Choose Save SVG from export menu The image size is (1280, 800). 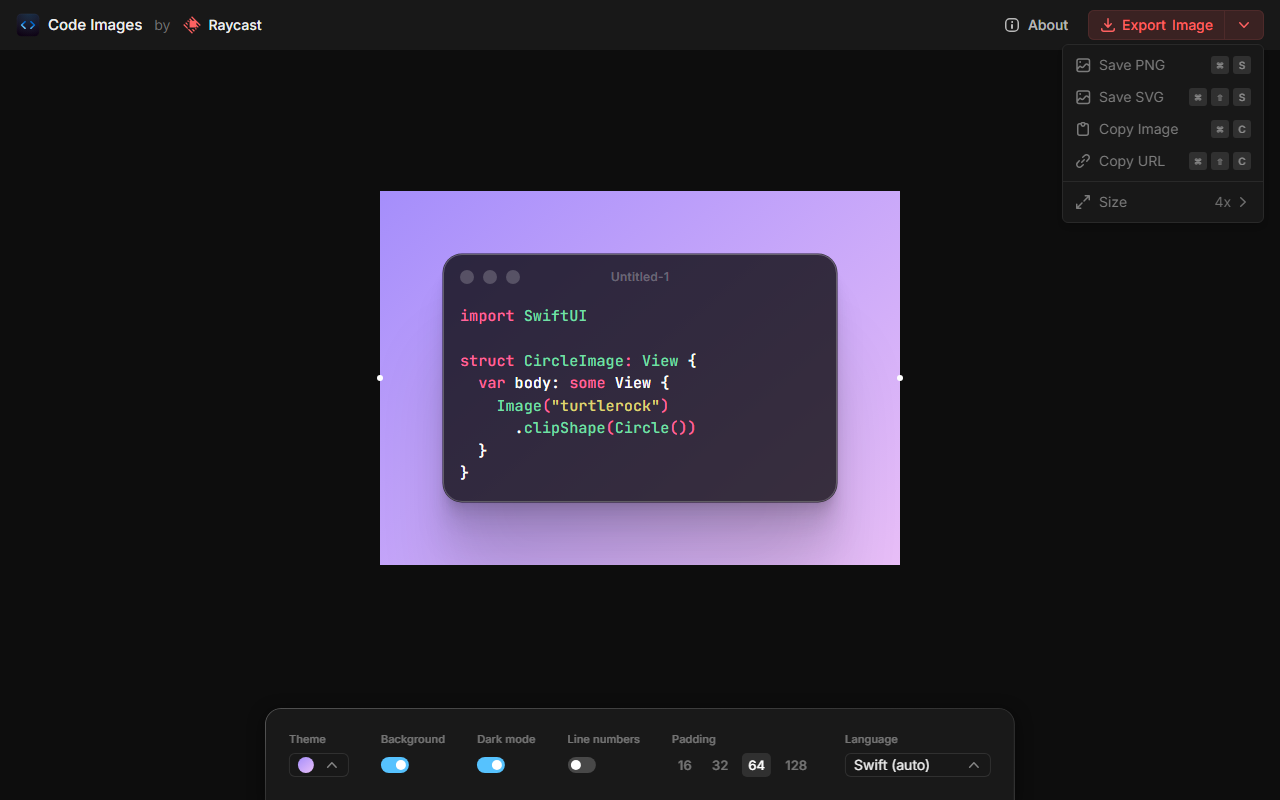[1163, 97]
